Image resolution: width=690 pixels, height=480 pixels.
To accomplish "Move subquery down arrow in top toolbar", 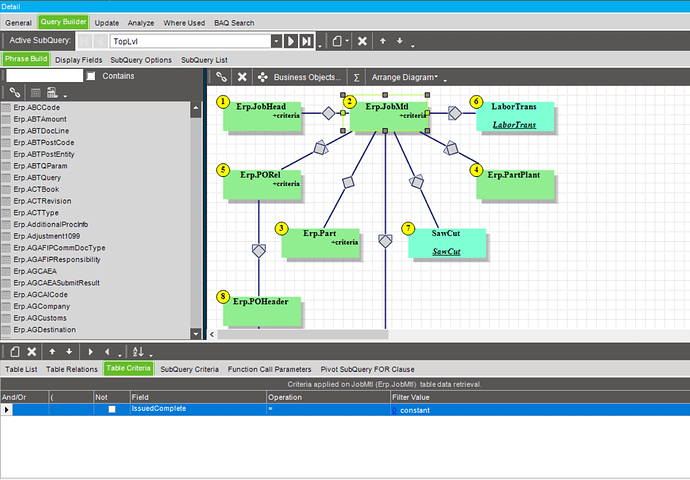I will (x=400, y=41).
